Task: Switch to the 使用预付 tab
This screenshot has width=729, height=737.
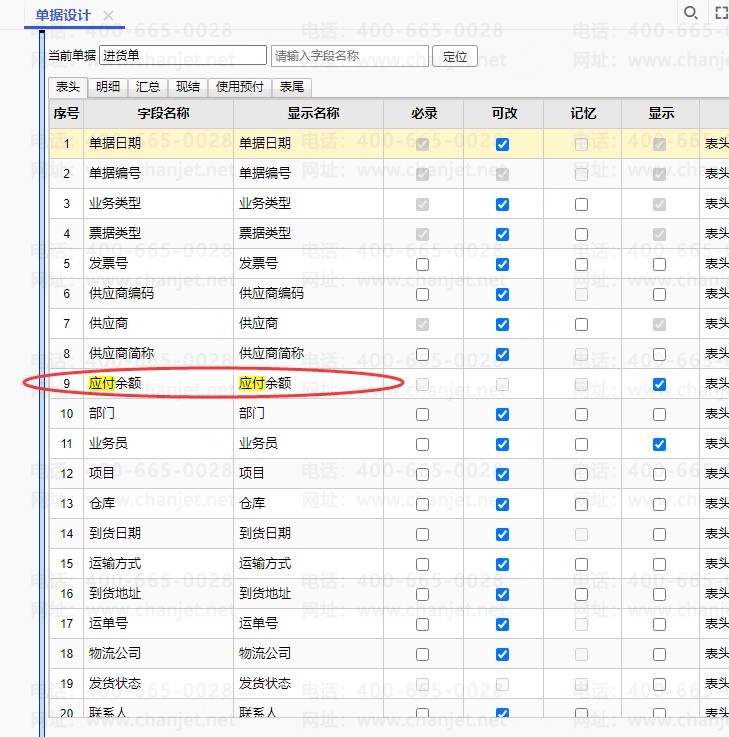Action: tap(240, 87)
